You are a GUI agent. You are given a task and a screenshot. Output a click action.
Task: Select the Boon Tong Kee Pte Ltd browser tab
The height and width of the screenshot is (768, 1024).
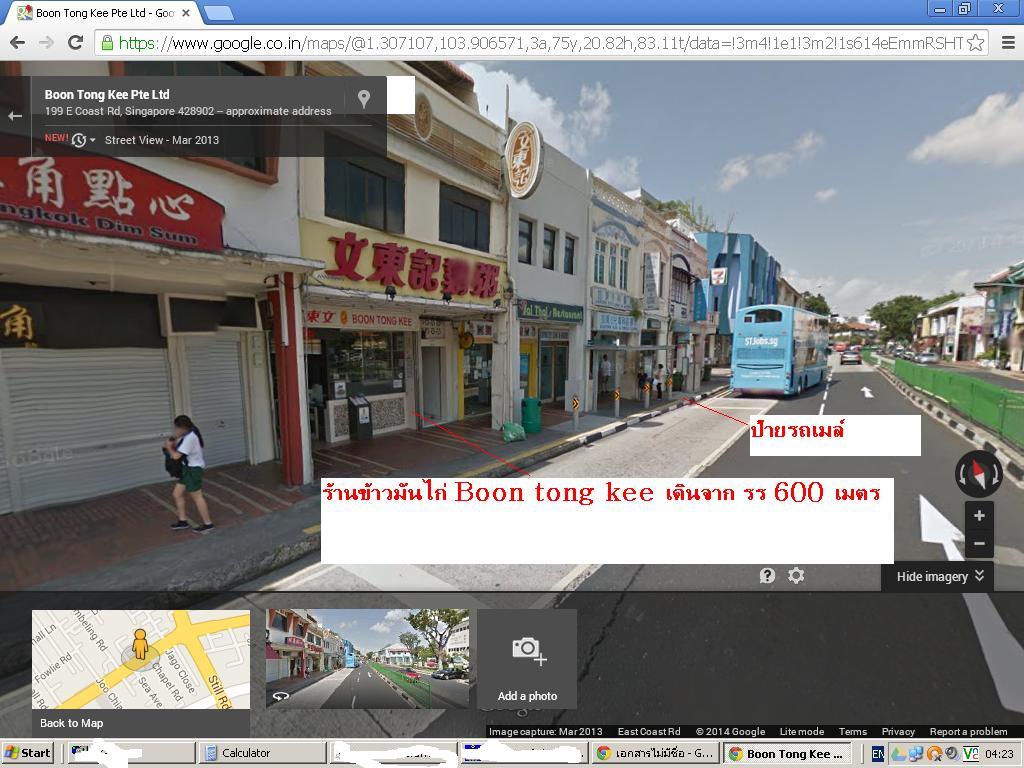[104, 12]
